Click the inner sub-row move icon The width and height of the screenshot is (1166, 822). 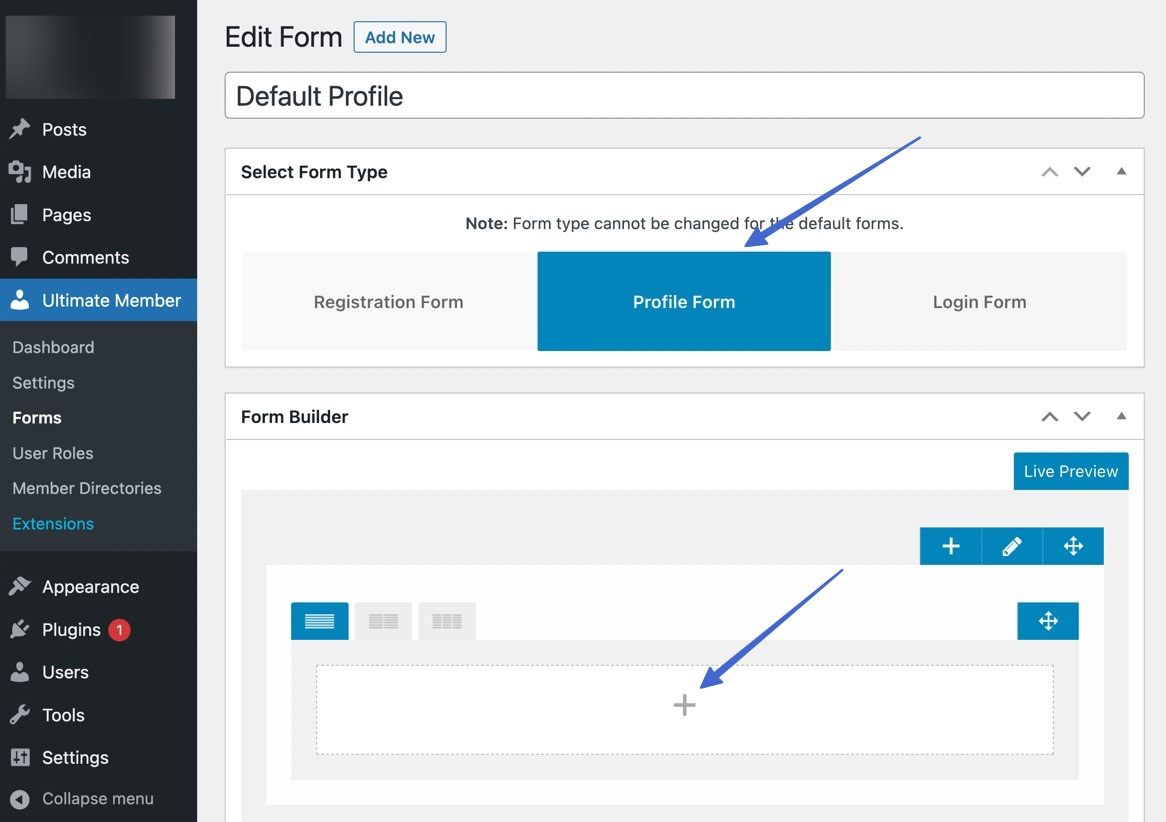click(1047, 620)
